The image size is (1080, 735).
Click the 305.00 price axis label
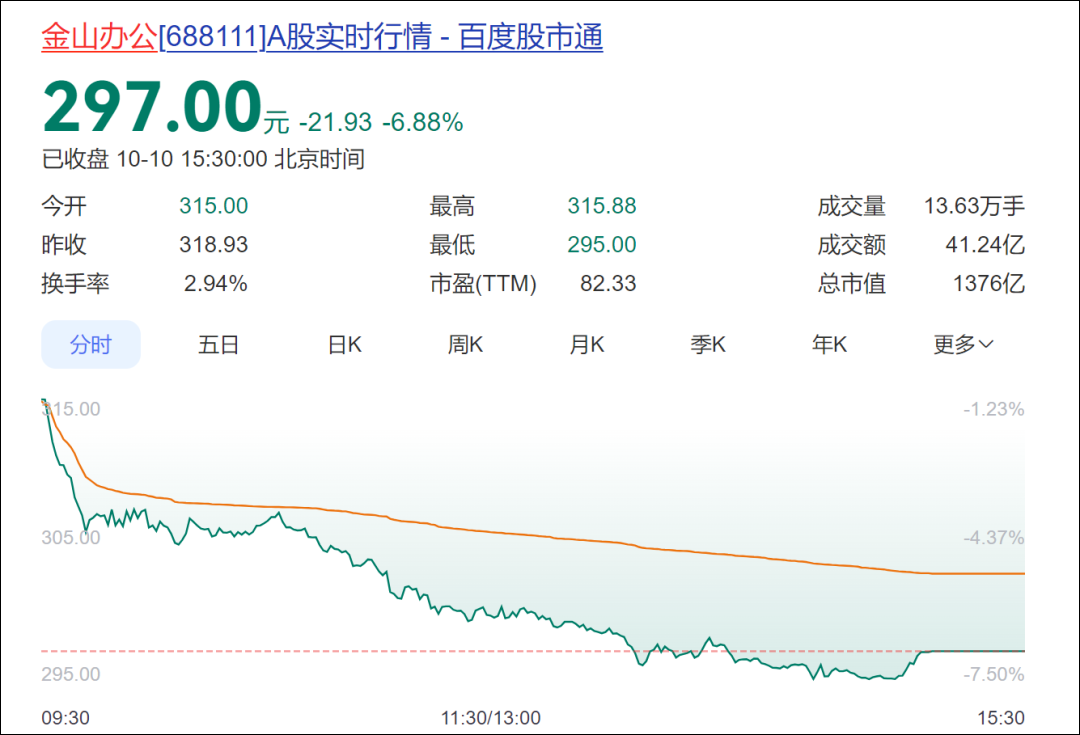[71, 537]
